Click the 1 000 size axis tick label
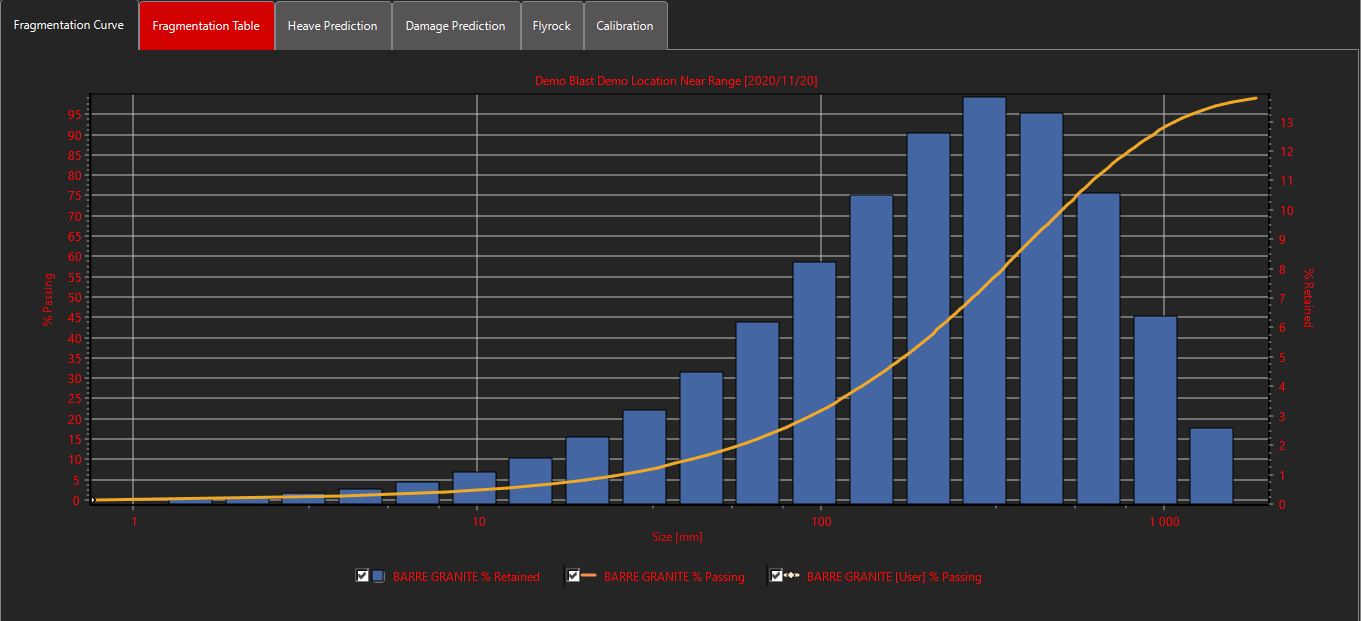Viewport: 1361px width, 621px height. click(1164, 522)
